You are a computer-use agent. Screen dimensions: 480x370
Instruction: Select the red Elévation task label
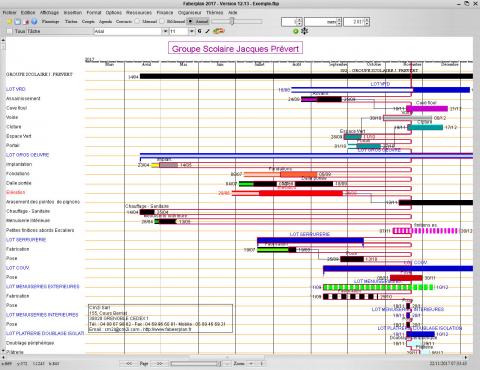[x=15, y=192]
